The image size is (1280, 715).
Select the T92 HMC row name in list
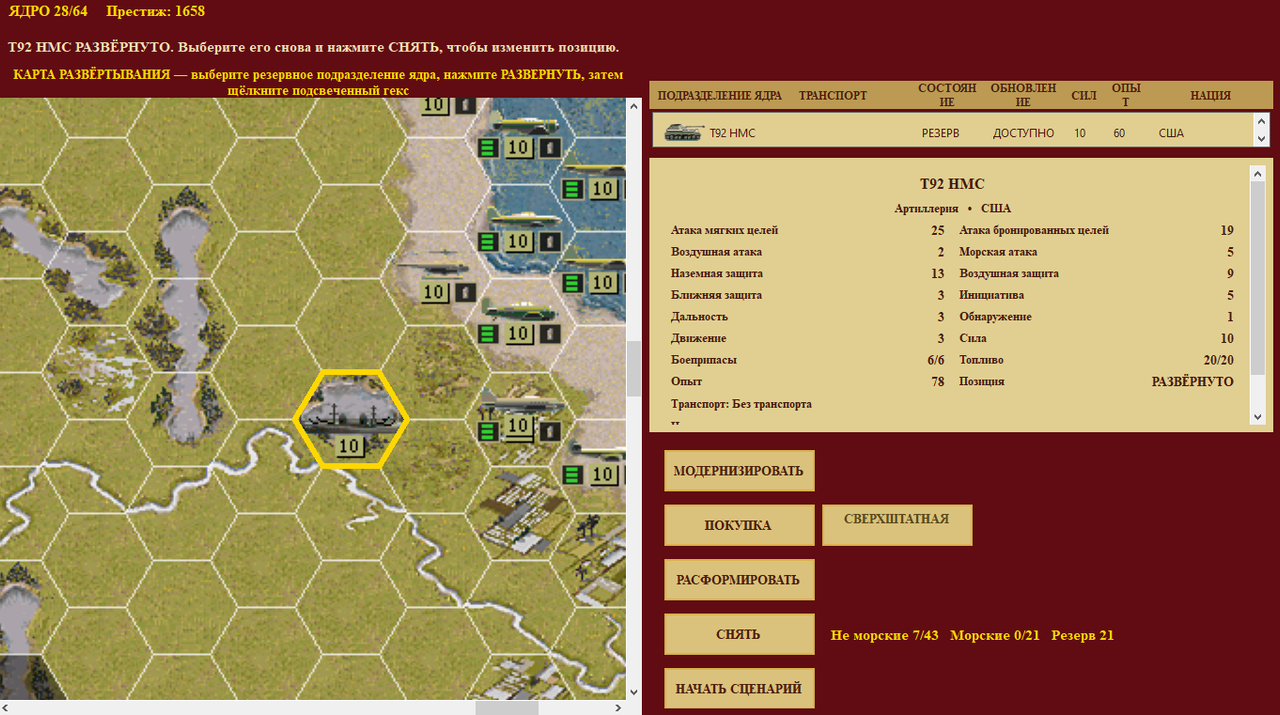tap(732, 133)
